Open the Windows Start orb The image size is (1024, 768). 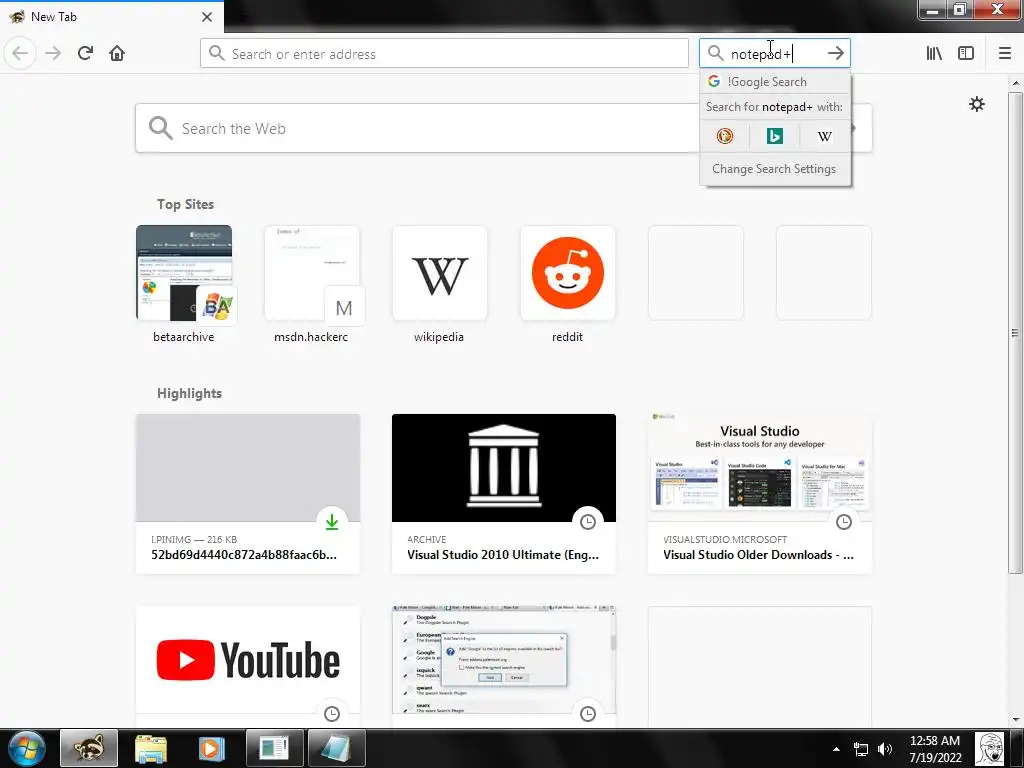point(27,748)
